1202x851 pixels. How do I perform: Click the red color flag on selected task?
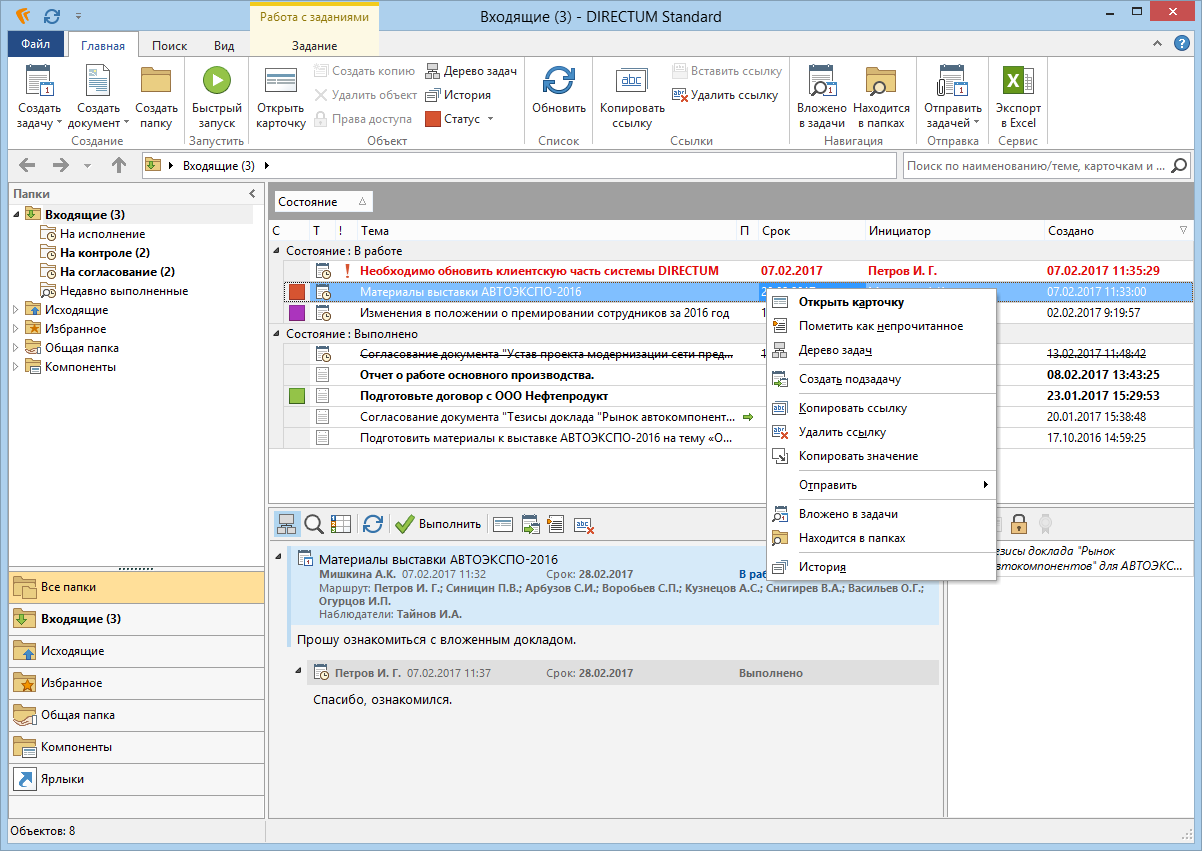296,292
